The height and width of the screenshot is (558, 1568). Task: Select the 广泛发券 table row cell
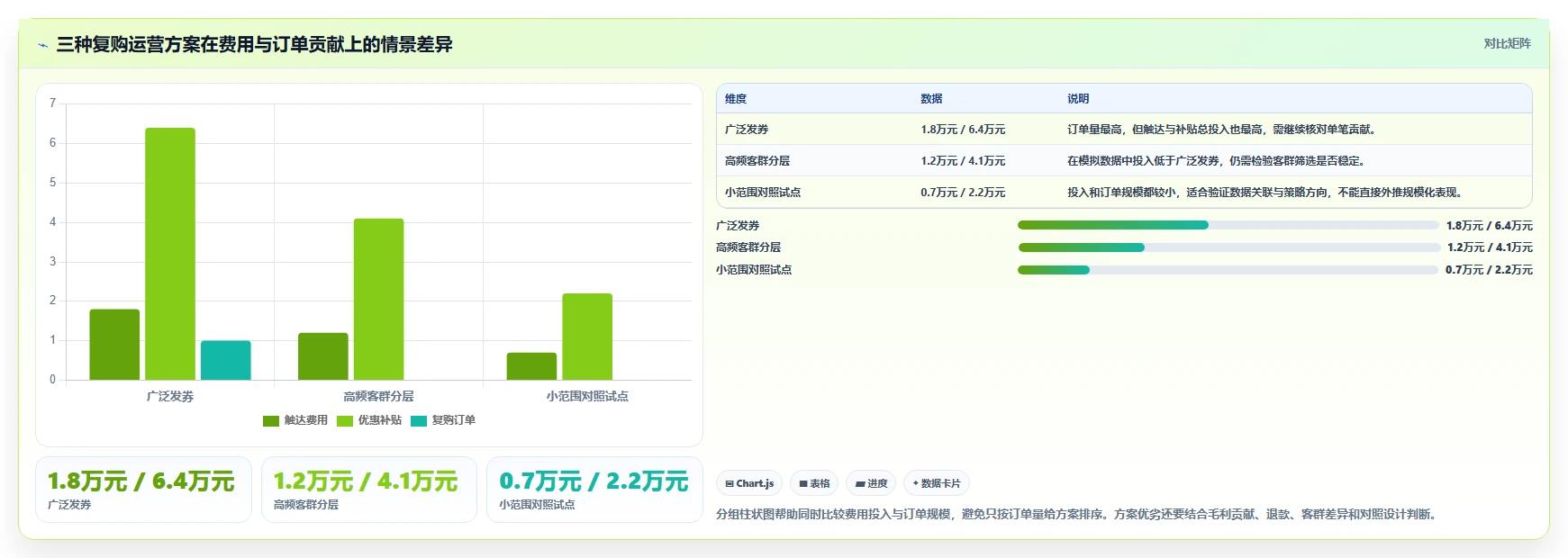coord(747,130)
